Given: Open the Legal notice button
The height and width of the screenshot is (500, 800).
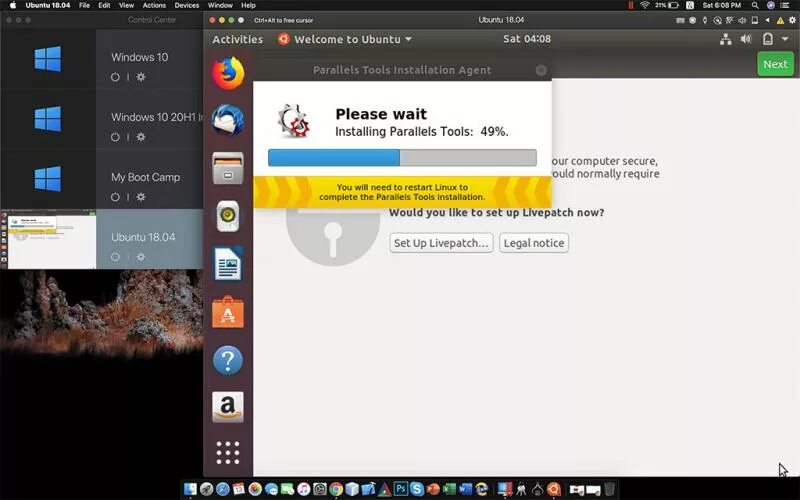Looking at the screenshot, I should (x=534, y=243).
